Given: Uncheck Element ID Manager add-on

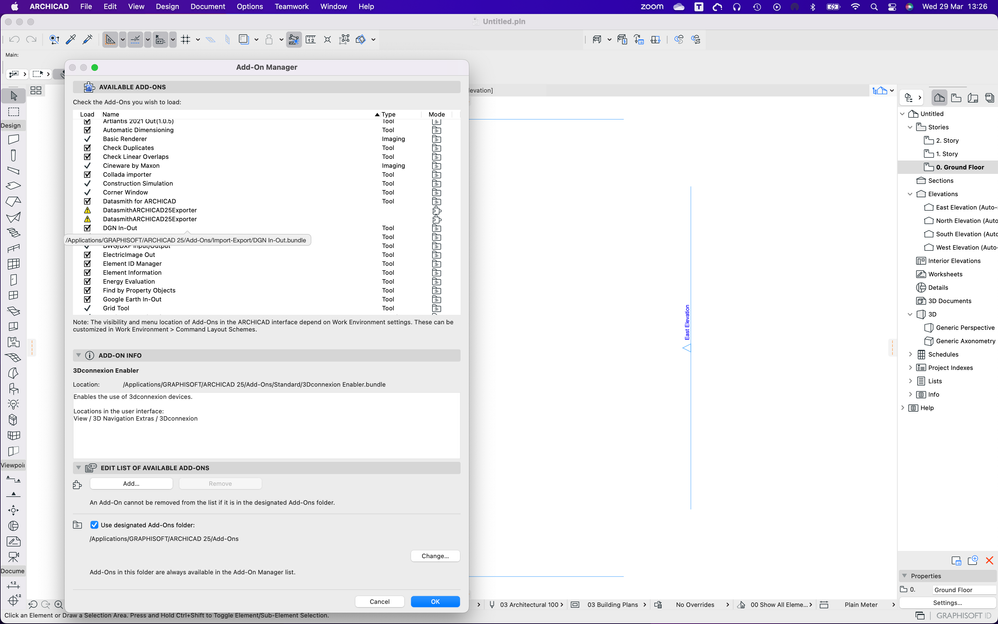Looking at the screenshot, I should [87, 264].
